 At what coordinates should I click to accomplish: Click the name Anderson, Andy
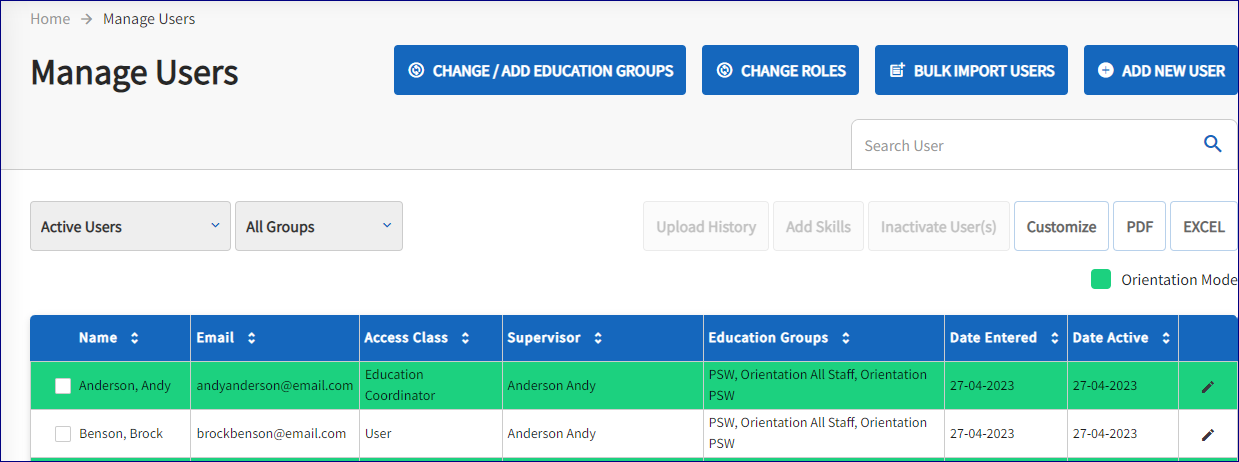pyautogui.click(x=125, y=386)
